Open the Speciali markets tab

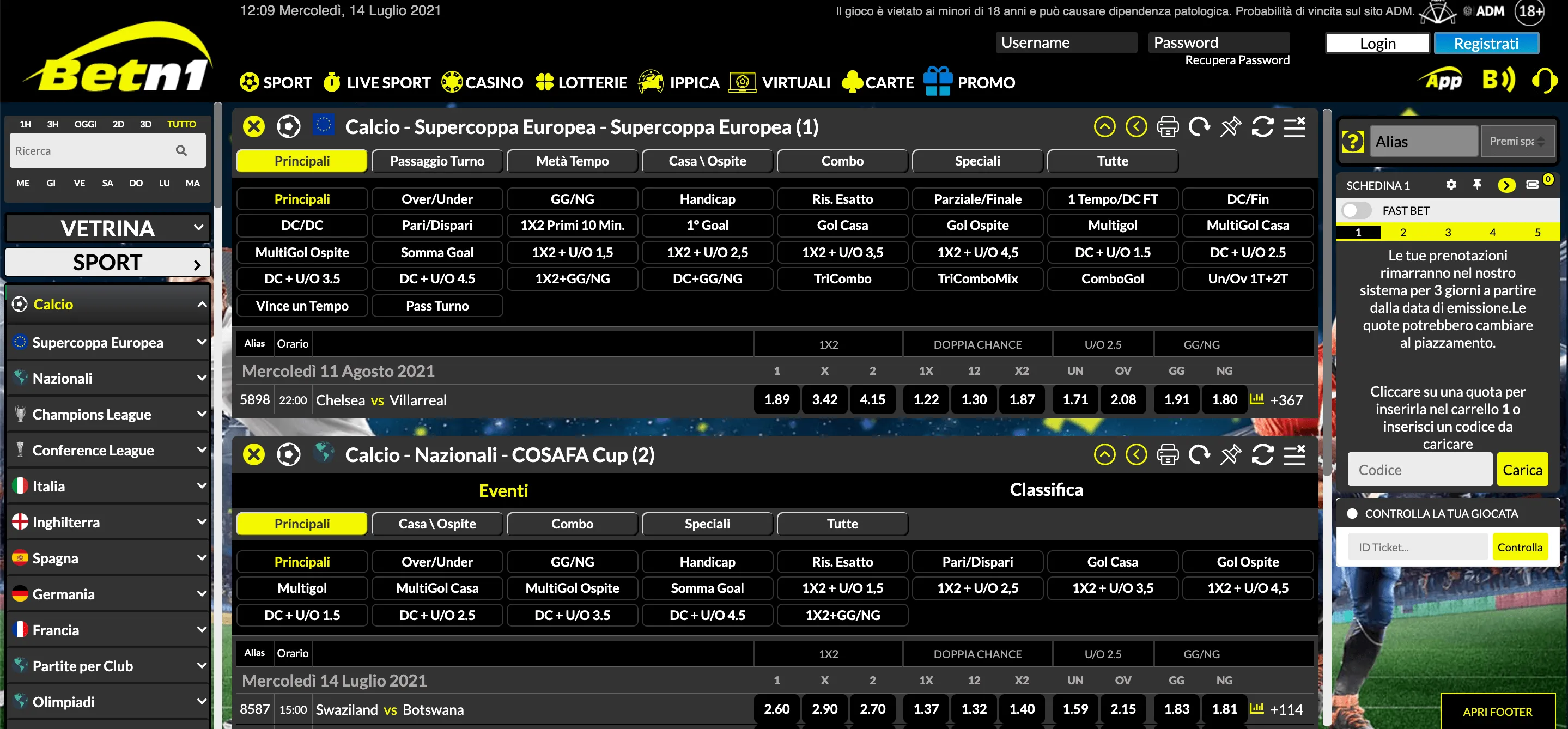pyautogui.click(x=977, y=161)
